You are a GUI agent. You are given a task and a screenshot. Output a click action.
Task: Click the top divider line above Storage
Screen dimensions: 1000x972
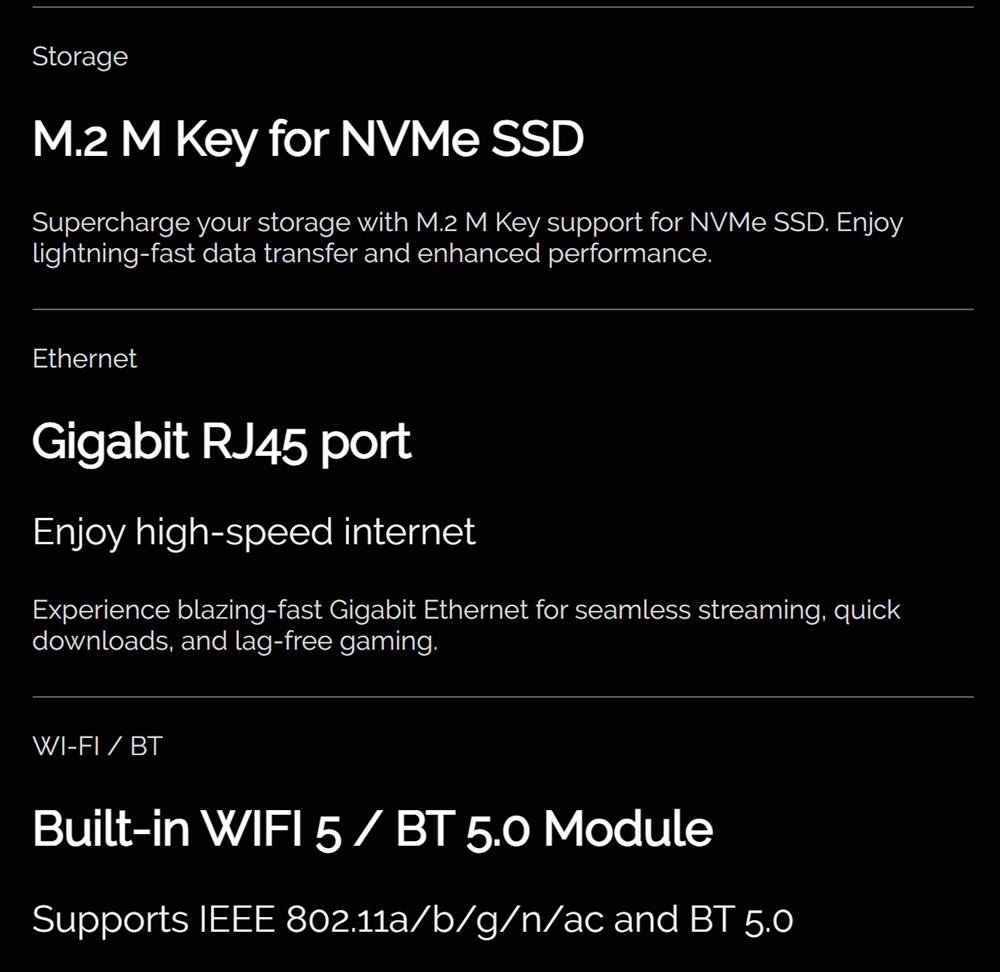(503, 7)
